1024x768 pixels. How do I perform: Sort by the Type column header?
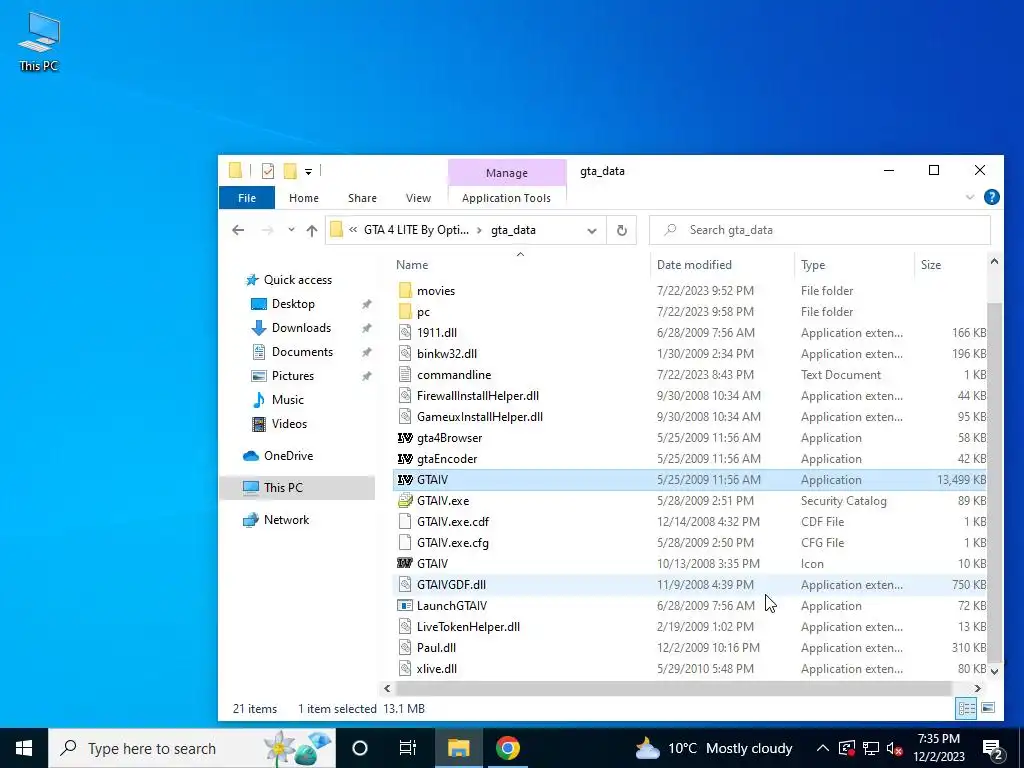tap(813, 264)
